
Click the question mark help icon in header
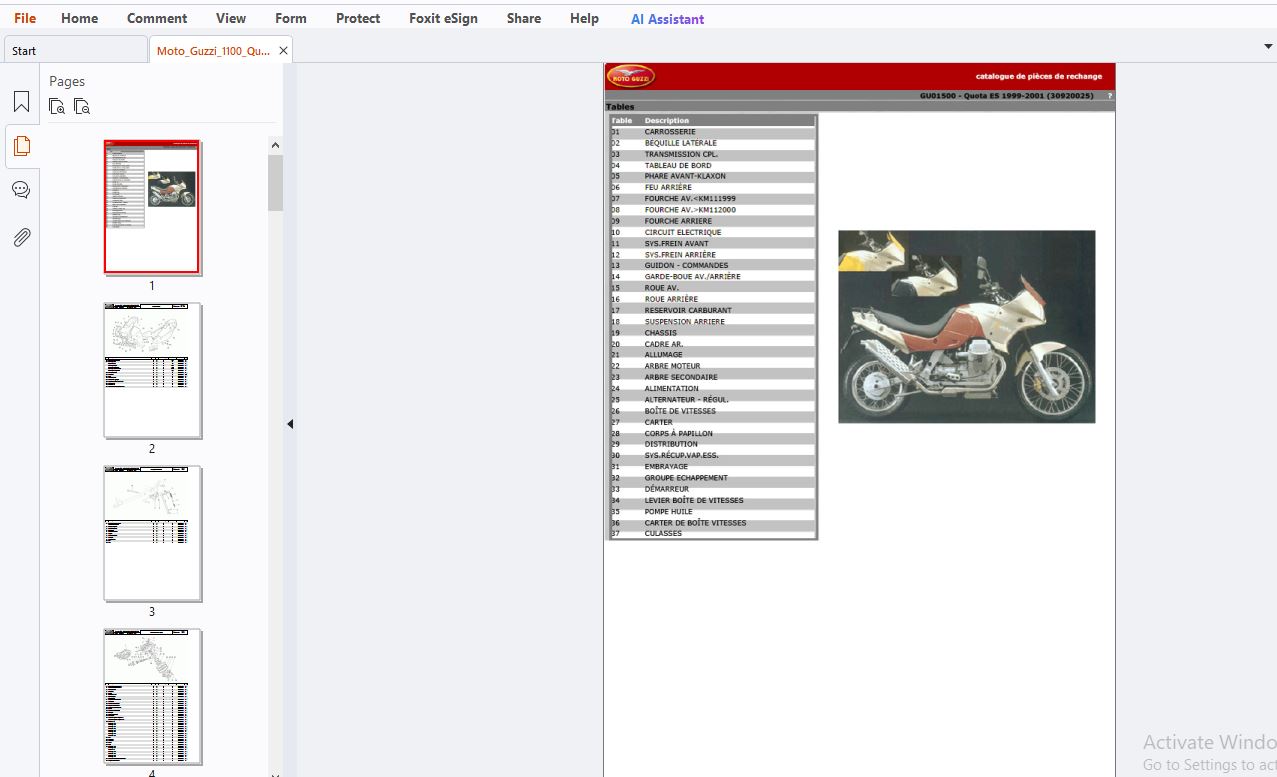click(1109, 96)
